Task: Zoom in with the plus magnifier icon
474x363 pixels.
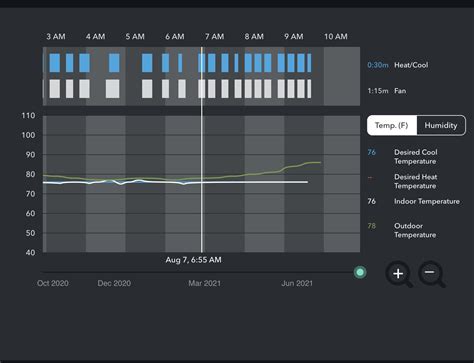Action: pyautogui.click(x=399, y=274)
